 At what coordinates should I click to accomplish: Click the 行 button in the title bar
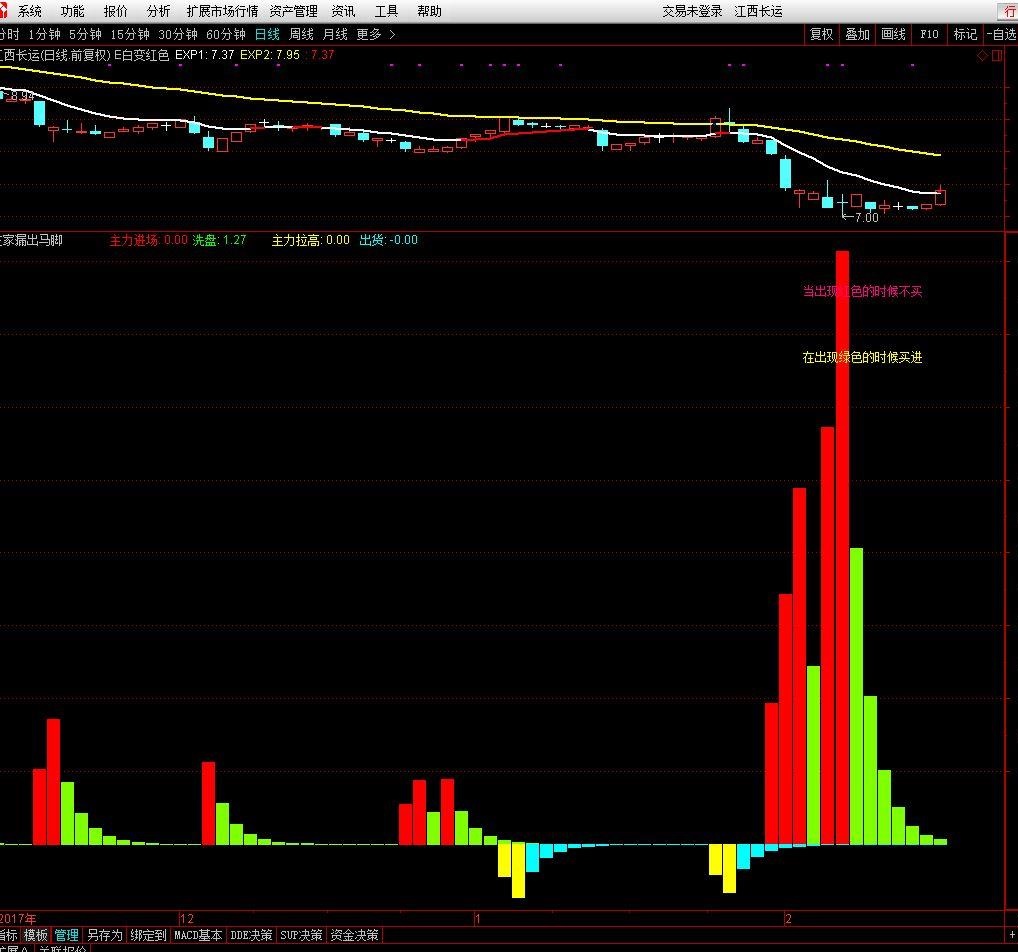[x=1009, y=12]
